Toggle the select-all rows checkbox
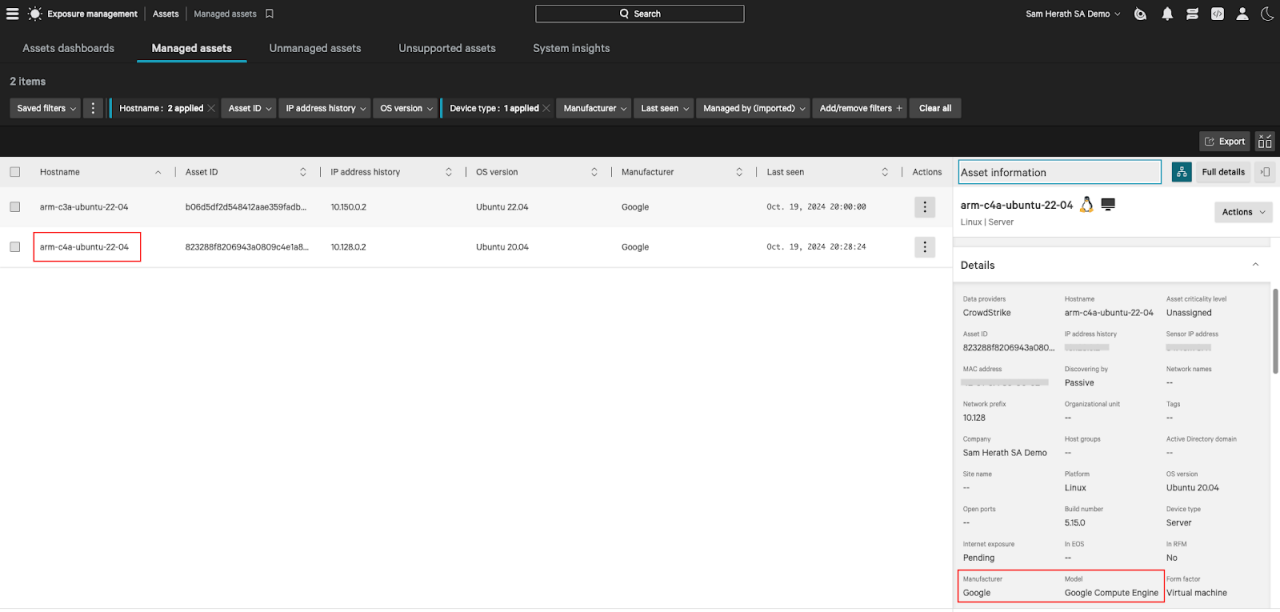 click(x=15, y=172)
